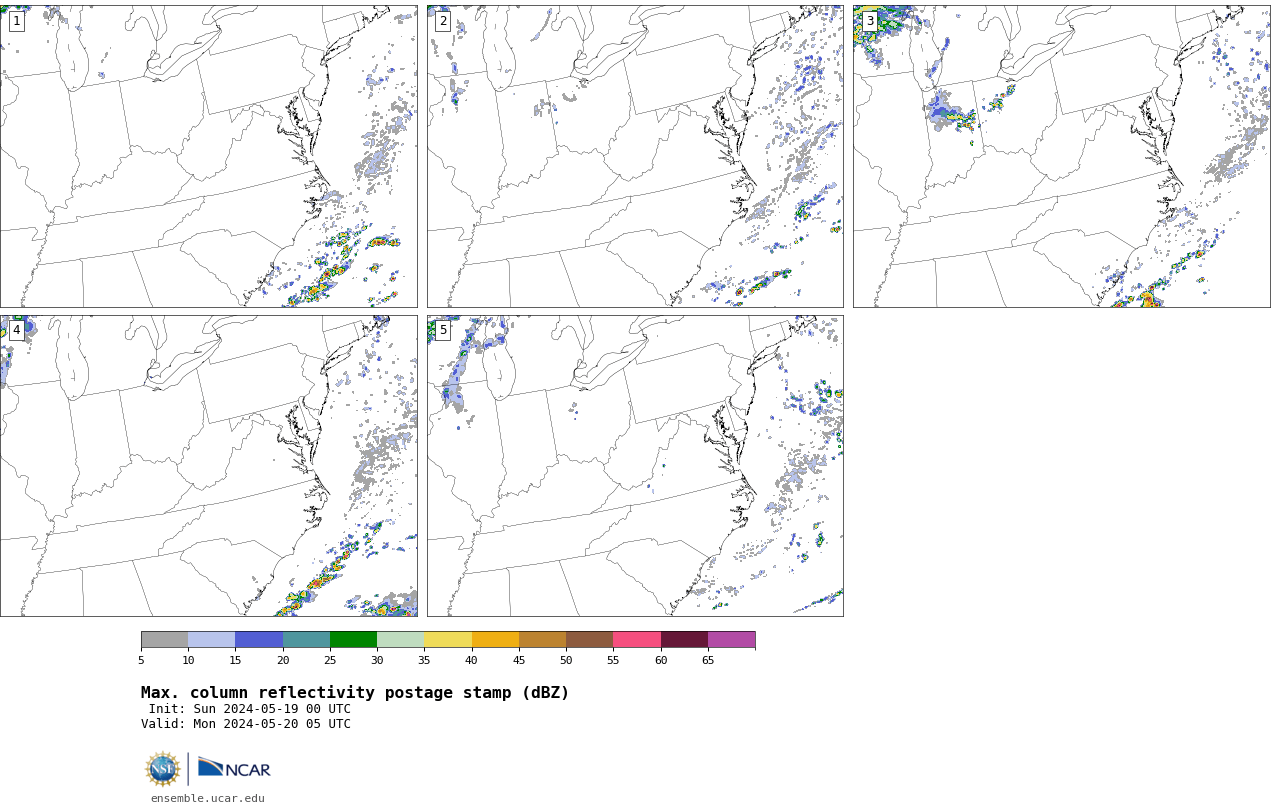The height and width of the screenshot is (809, 1280).
Task: Click the colorbar tick label 45
Action: pos(519,660)
